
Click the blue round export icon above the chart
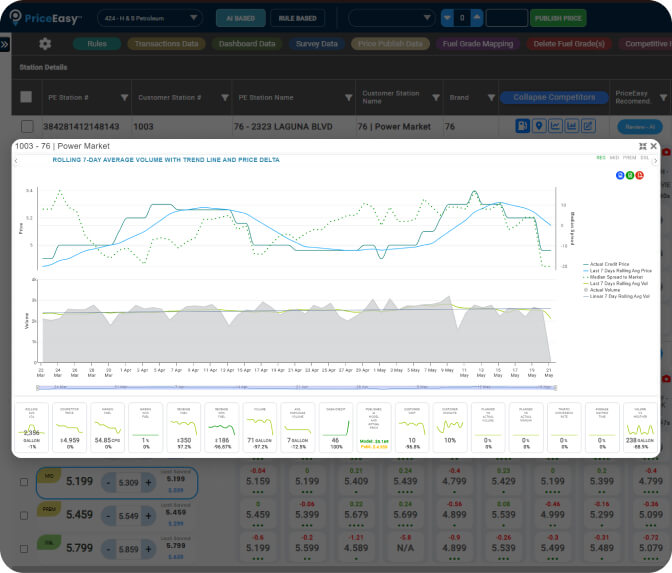coord(620,175)
